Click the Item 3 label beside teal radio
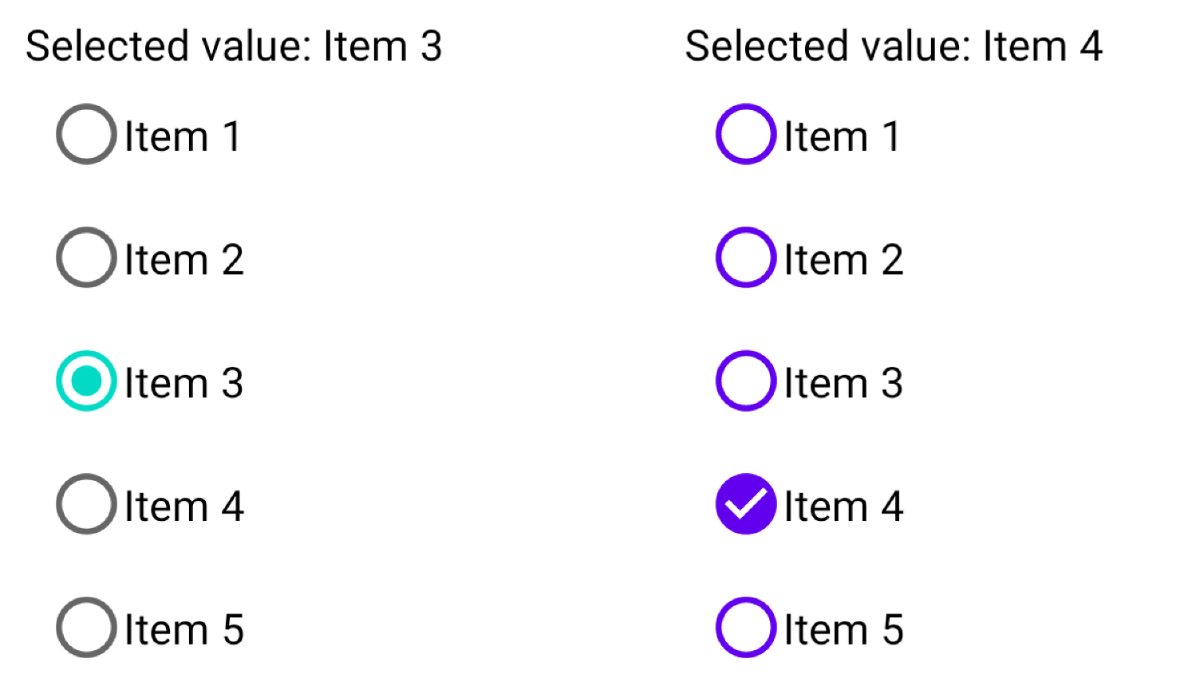1200x698 pixels. (x=183, y=383)
